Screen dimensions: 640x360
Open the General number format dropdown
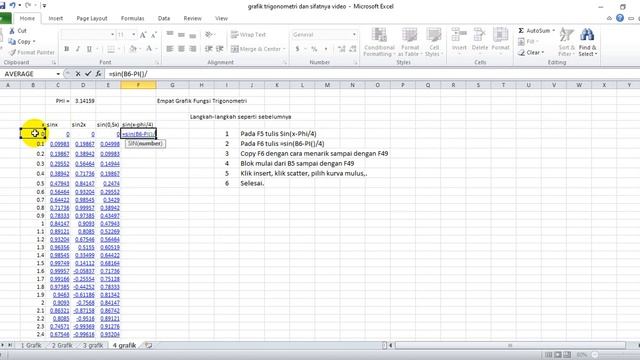[x=354, y=35]
